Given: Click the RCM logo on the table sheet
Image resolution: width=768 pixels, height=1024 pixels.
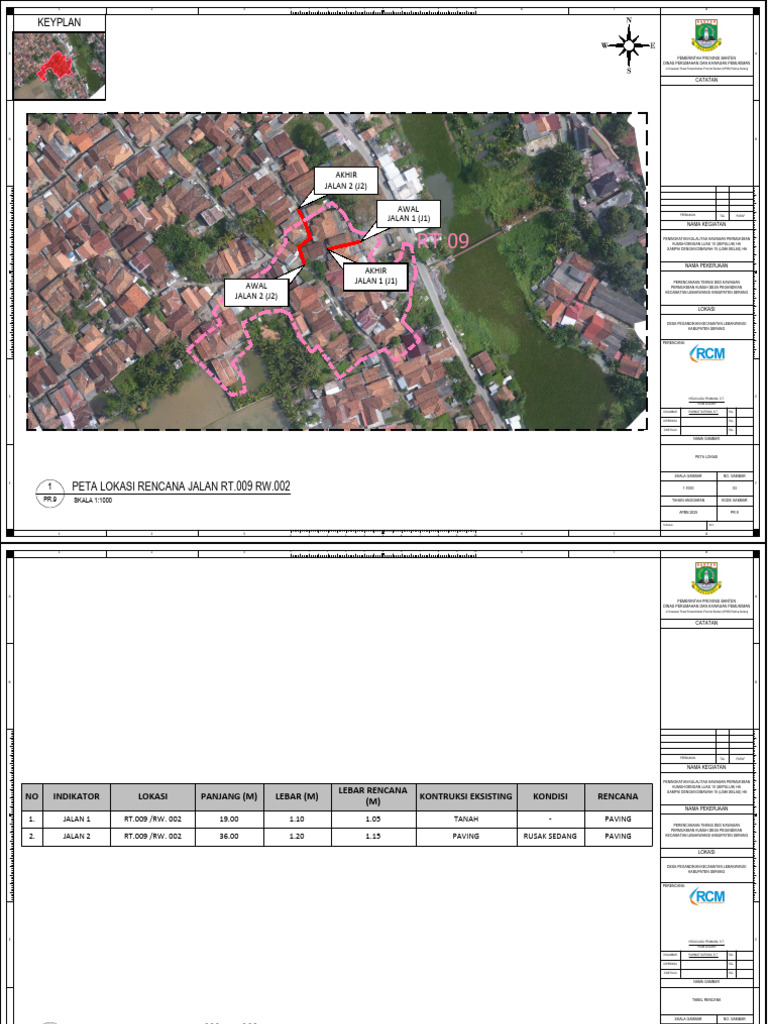Looking at the screenshot, I should click(x=708, y=896).
